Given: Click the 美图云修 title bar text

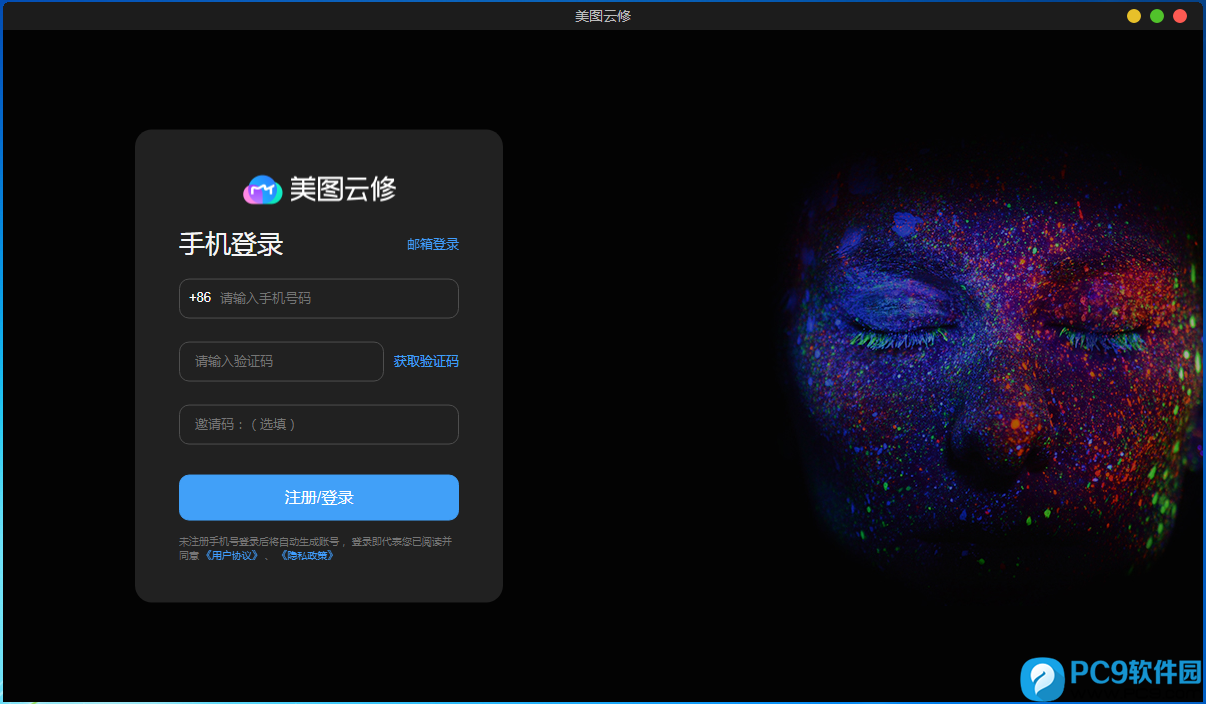Looking at the screenshot, I should pos(603,16).
